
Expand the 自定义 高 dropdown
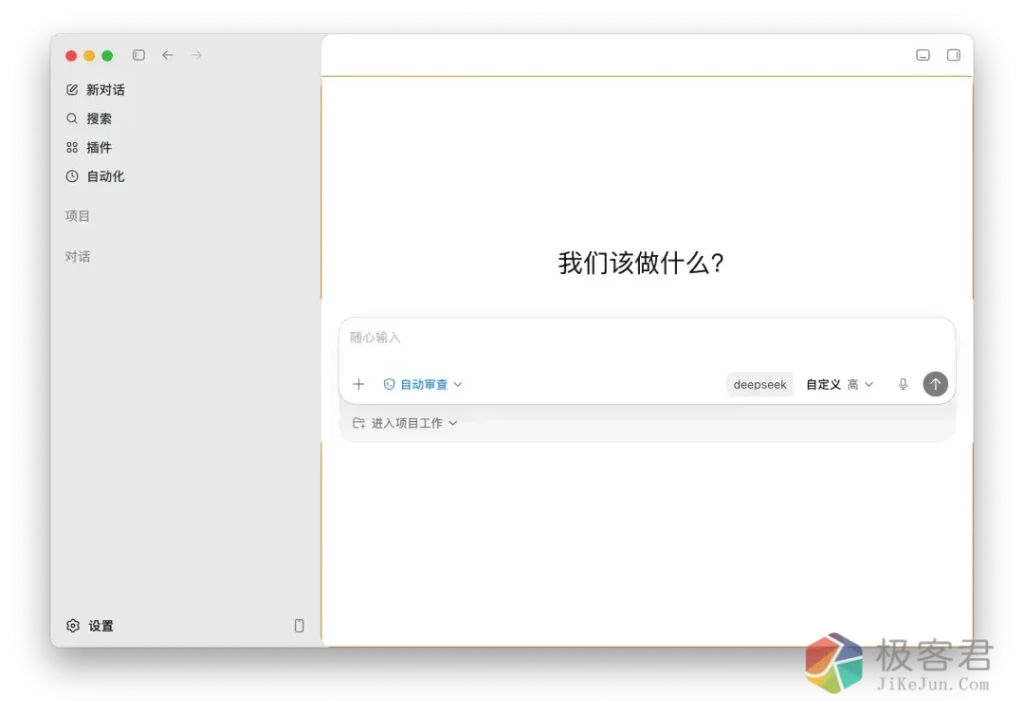pos(839,385)
